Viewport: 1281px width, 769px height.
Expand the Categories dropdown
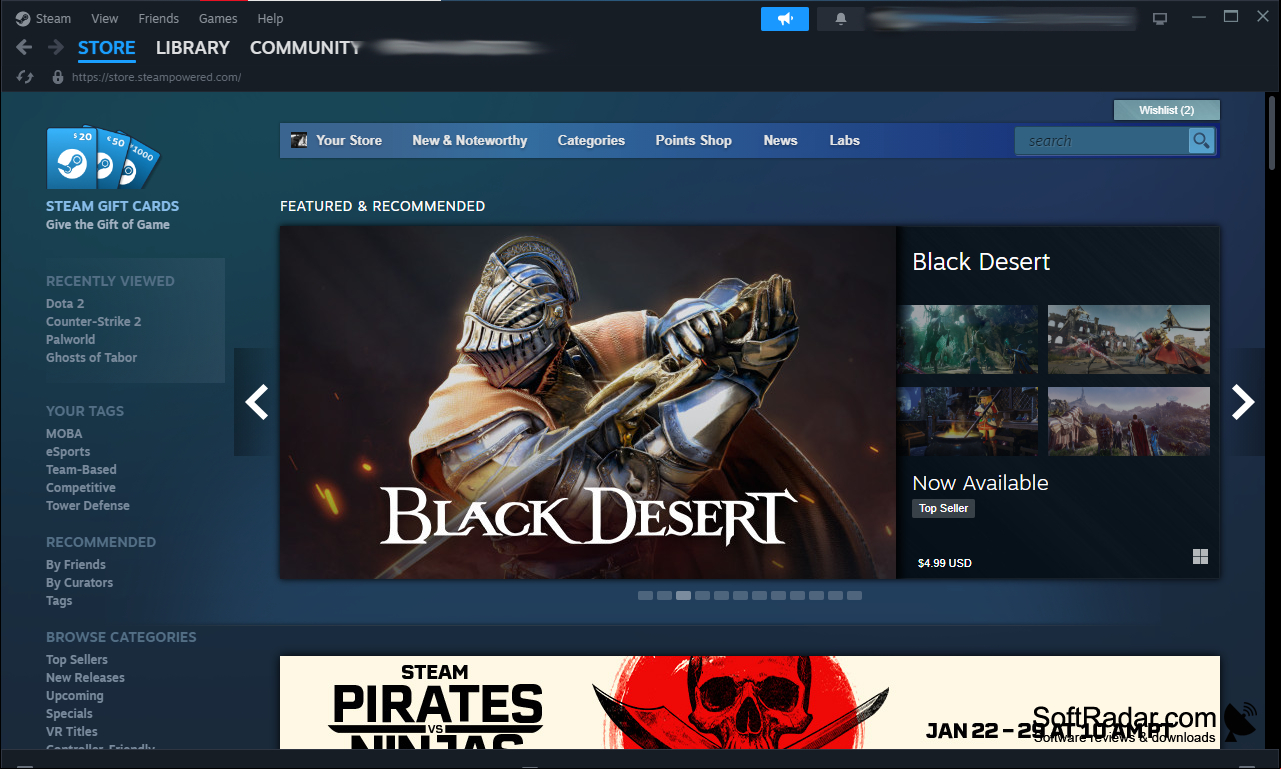click(591, 141)
